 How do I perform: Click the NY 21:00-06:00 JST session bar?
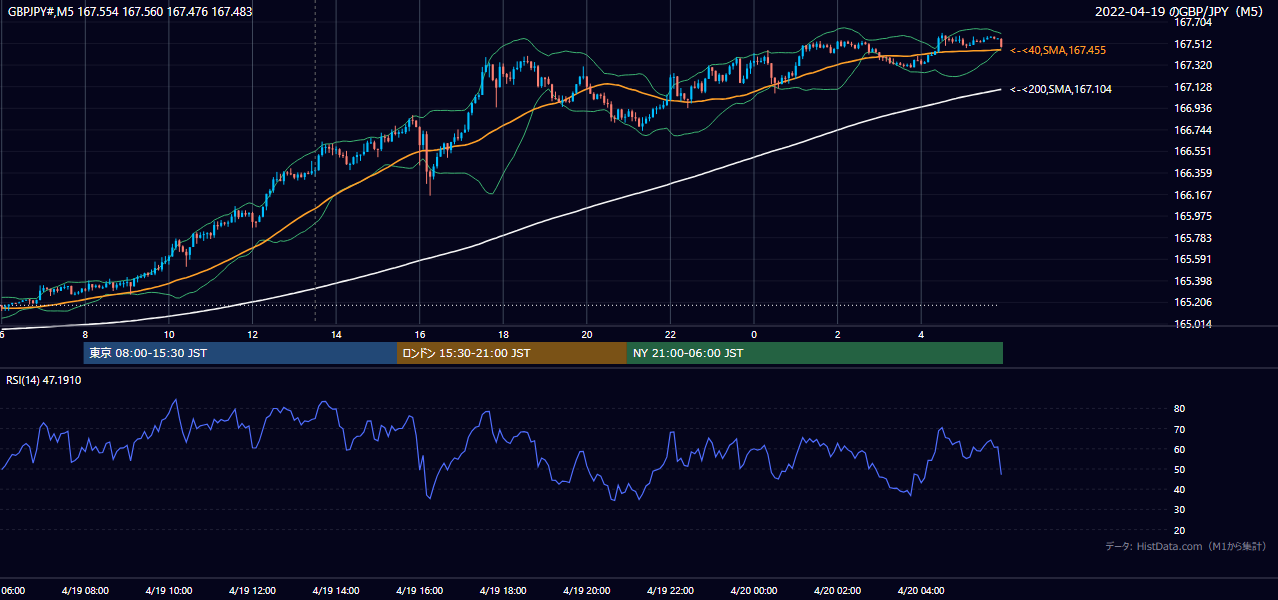(815, 353)
